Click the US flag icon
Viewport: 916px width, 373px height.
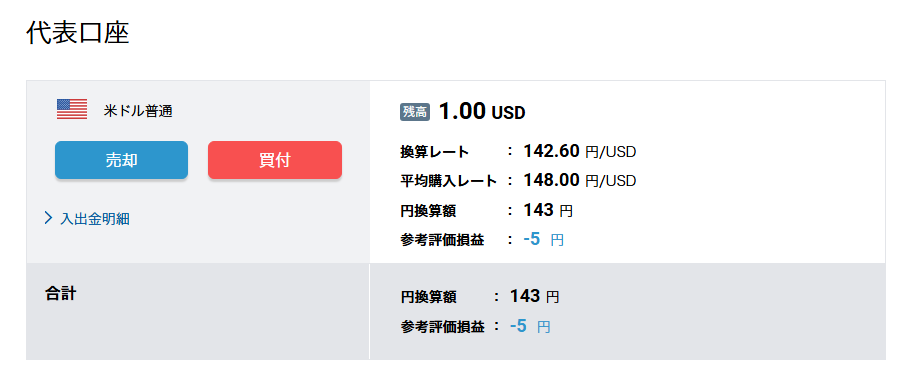coord(72,109)
